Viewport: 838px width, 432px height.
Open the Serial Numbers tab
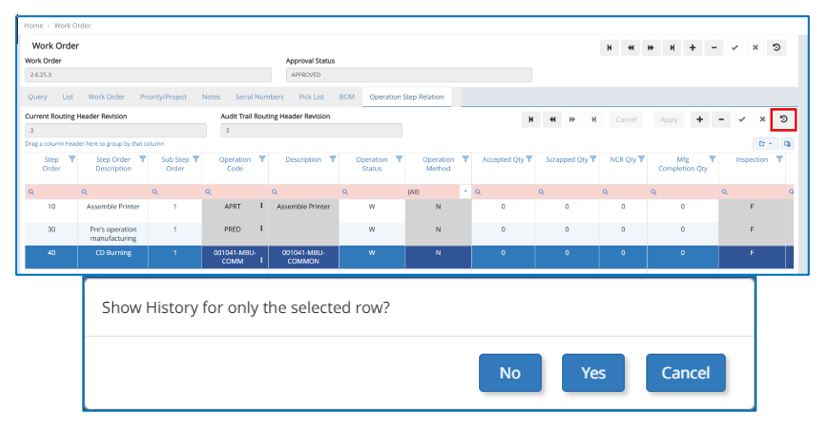259,97
